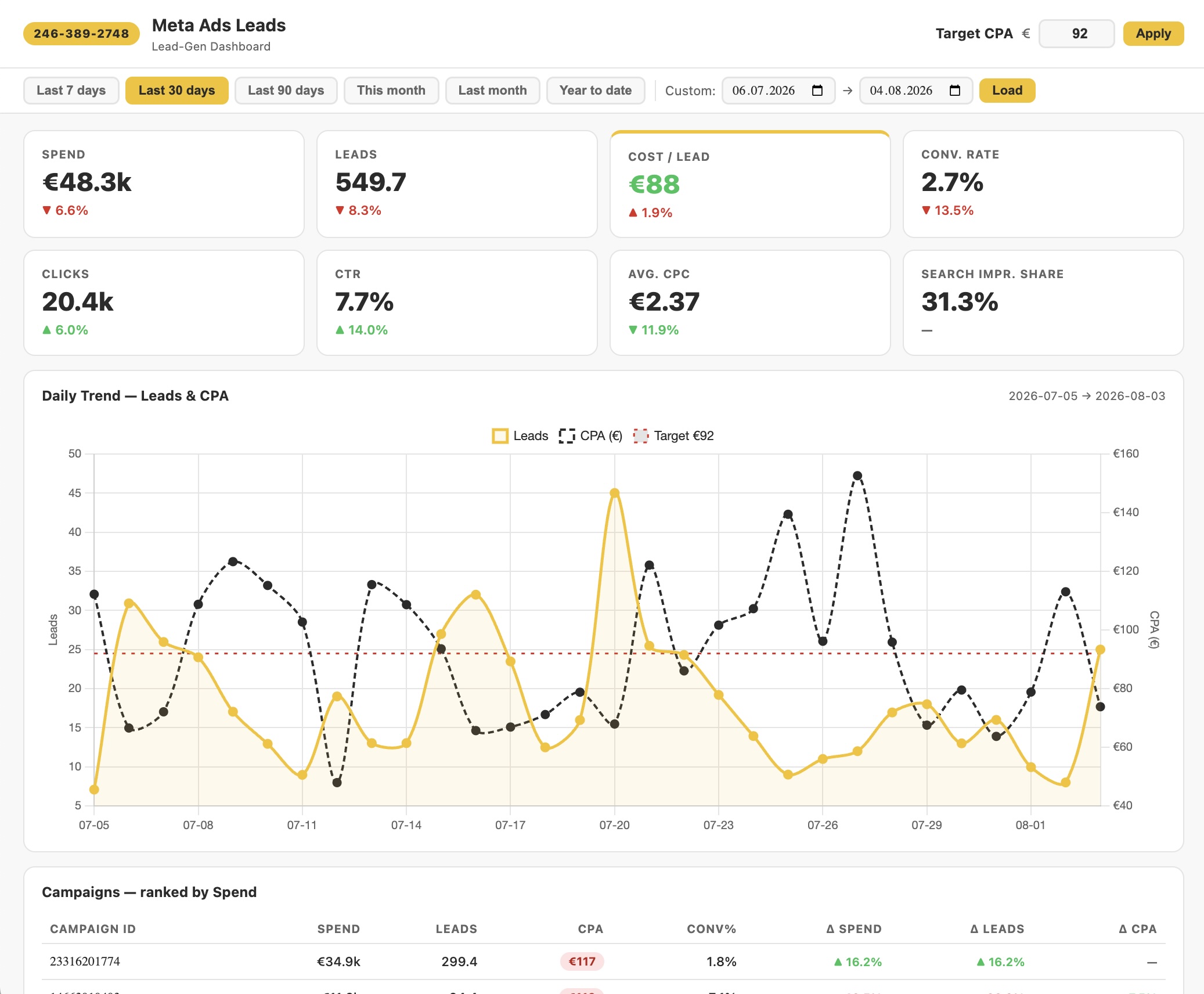Toggle Target €92 line in chart legend

[x=673, y=436]
